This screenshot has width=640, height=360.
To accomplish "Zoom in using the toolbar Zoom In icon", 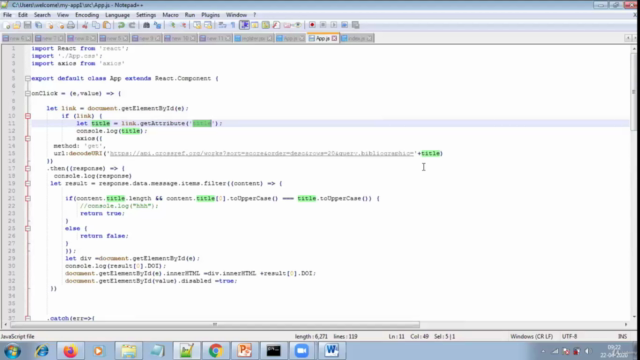I will [x=173, y=25].
